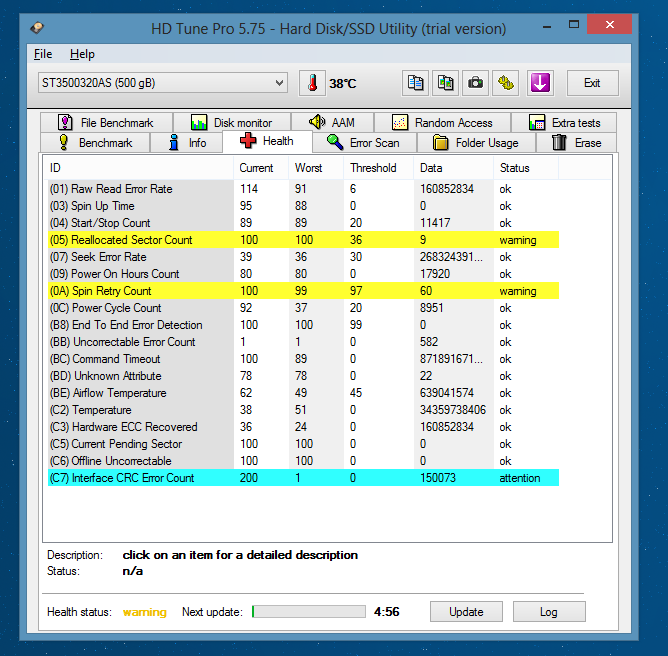Switch to the Error Scan tab
The width and height of the screenshot is (668, 656).
pyautogui.click(x=364, y=143)
